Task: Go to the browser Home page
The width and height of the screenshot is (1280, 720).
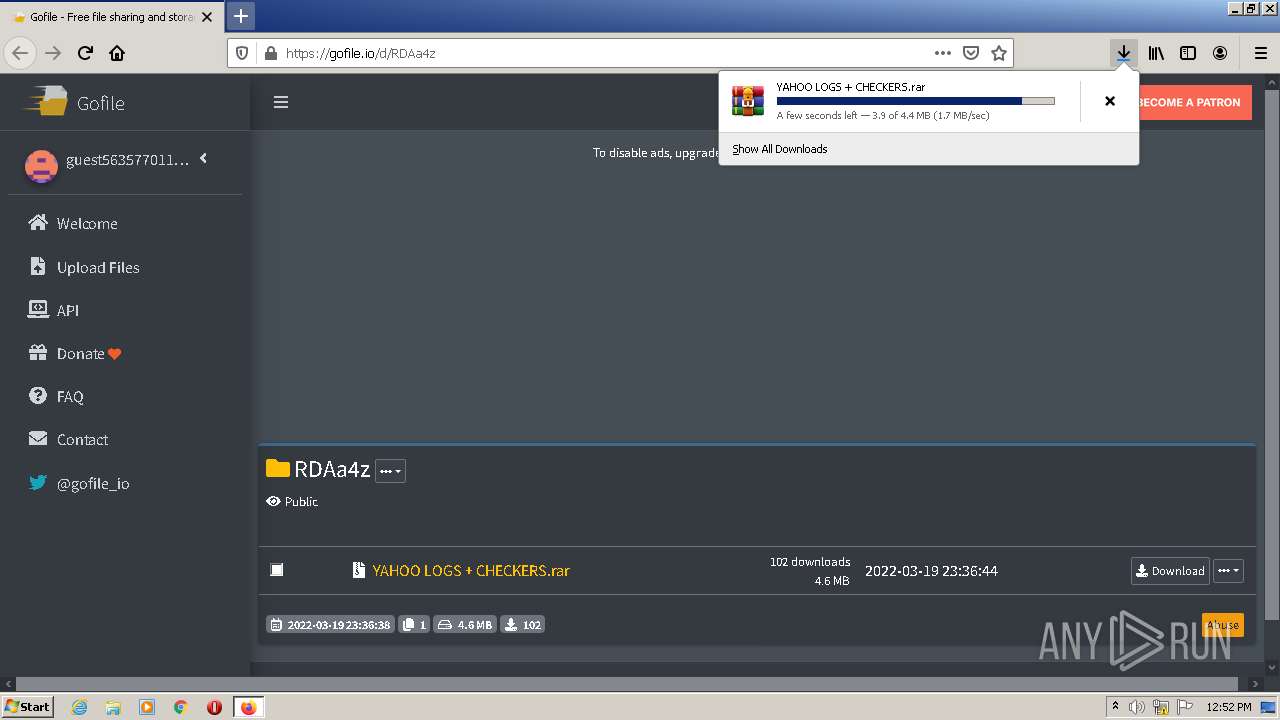Action: click(117, 53)
